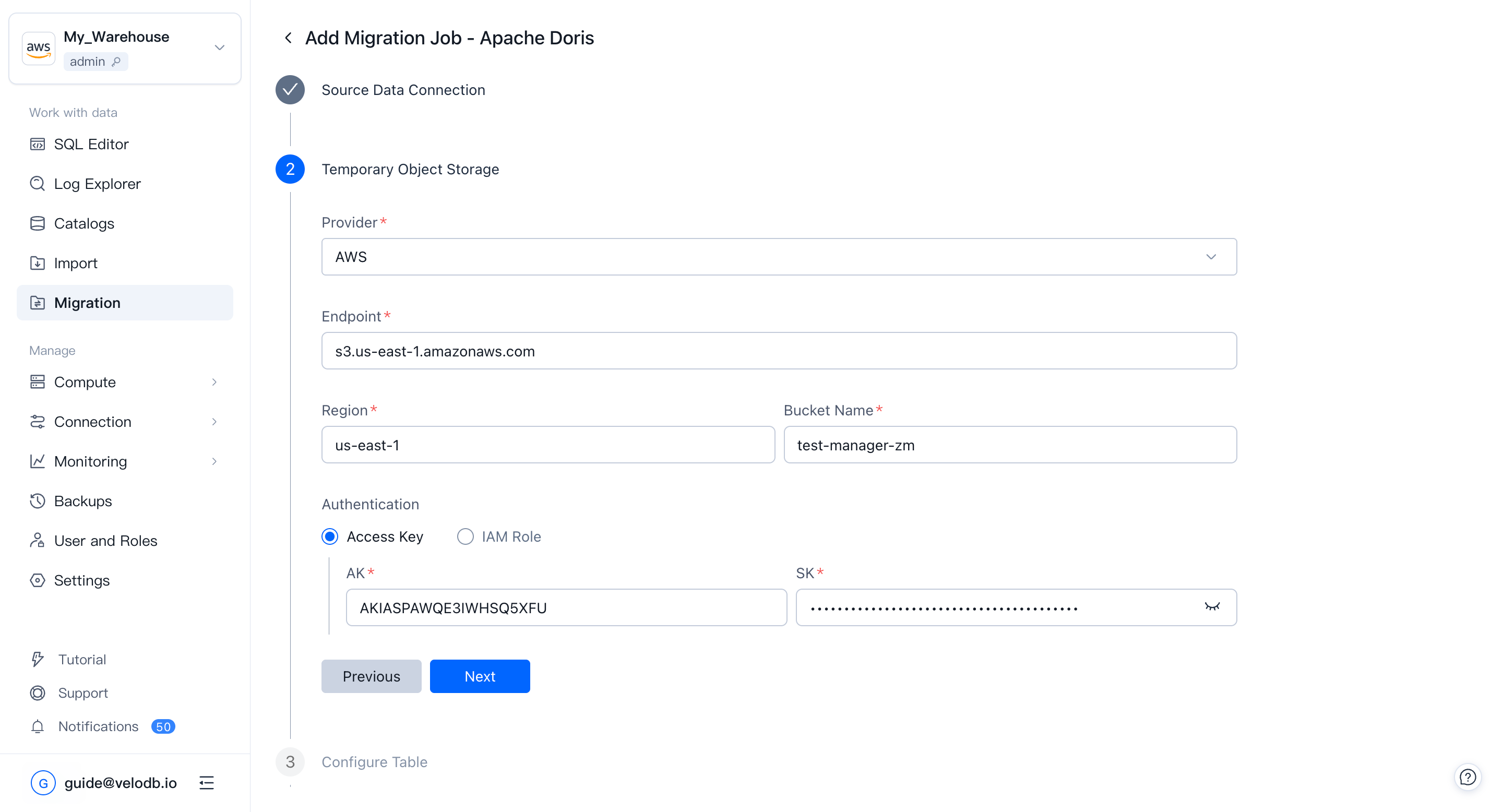Viewport: 1503px width, 812px height.
Task: Open the Log Explorer
Action: click(x=97, y=183)
